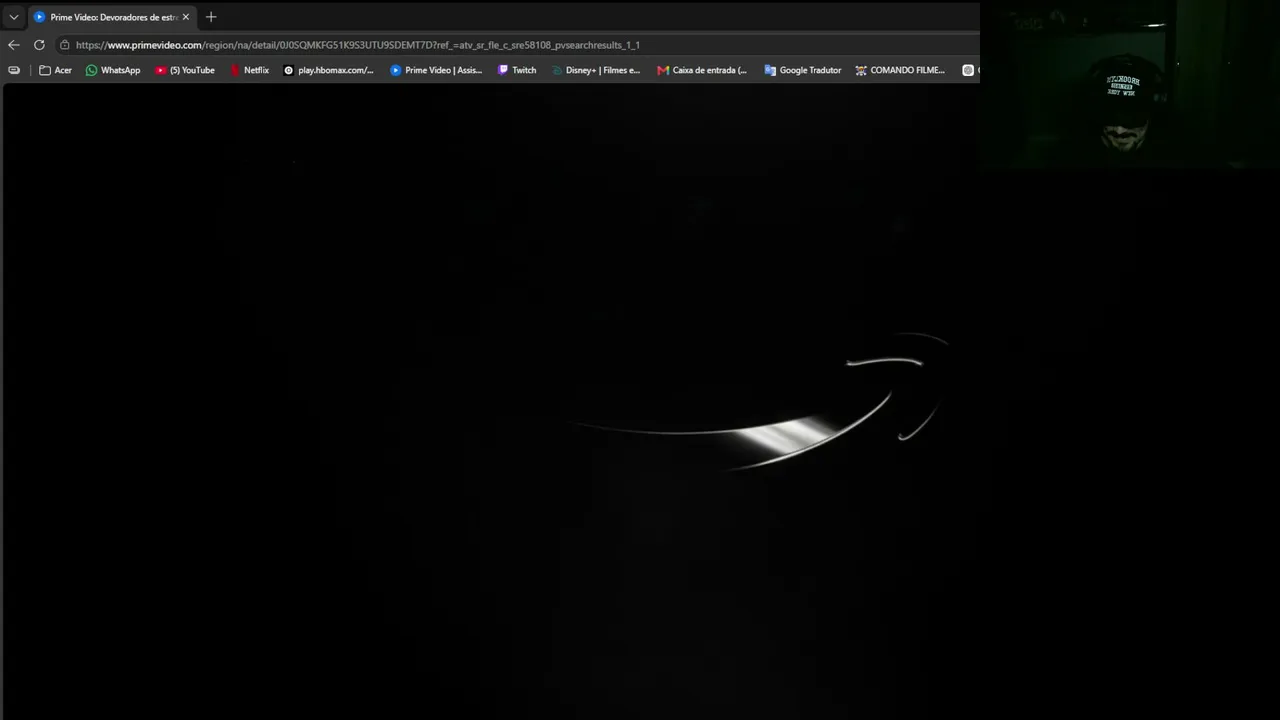Viewport: 1280px width, 720px height.
Task: Open the COMANDO FILME... bookmark
Action: coord(900,70)
